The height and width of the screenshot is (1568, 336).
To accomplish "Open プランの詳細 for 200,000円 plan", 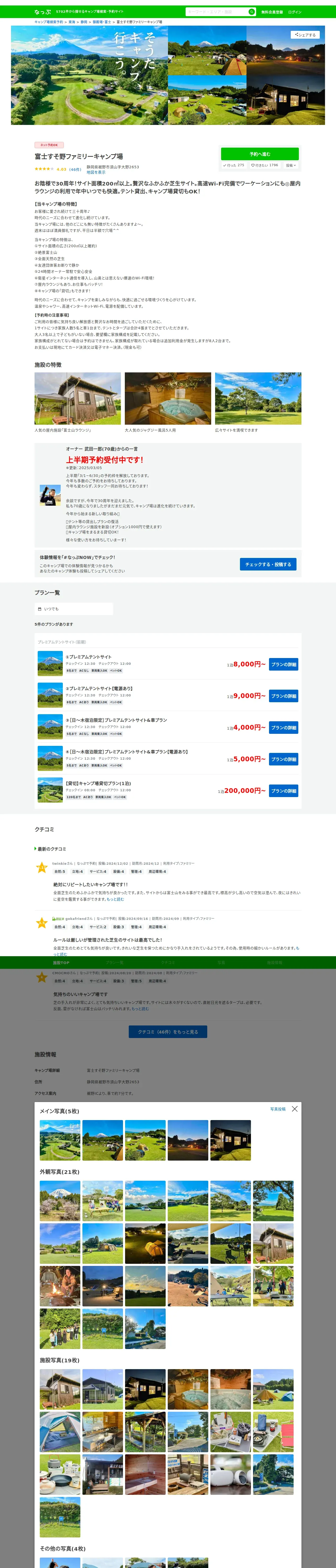I will point(284,791).
